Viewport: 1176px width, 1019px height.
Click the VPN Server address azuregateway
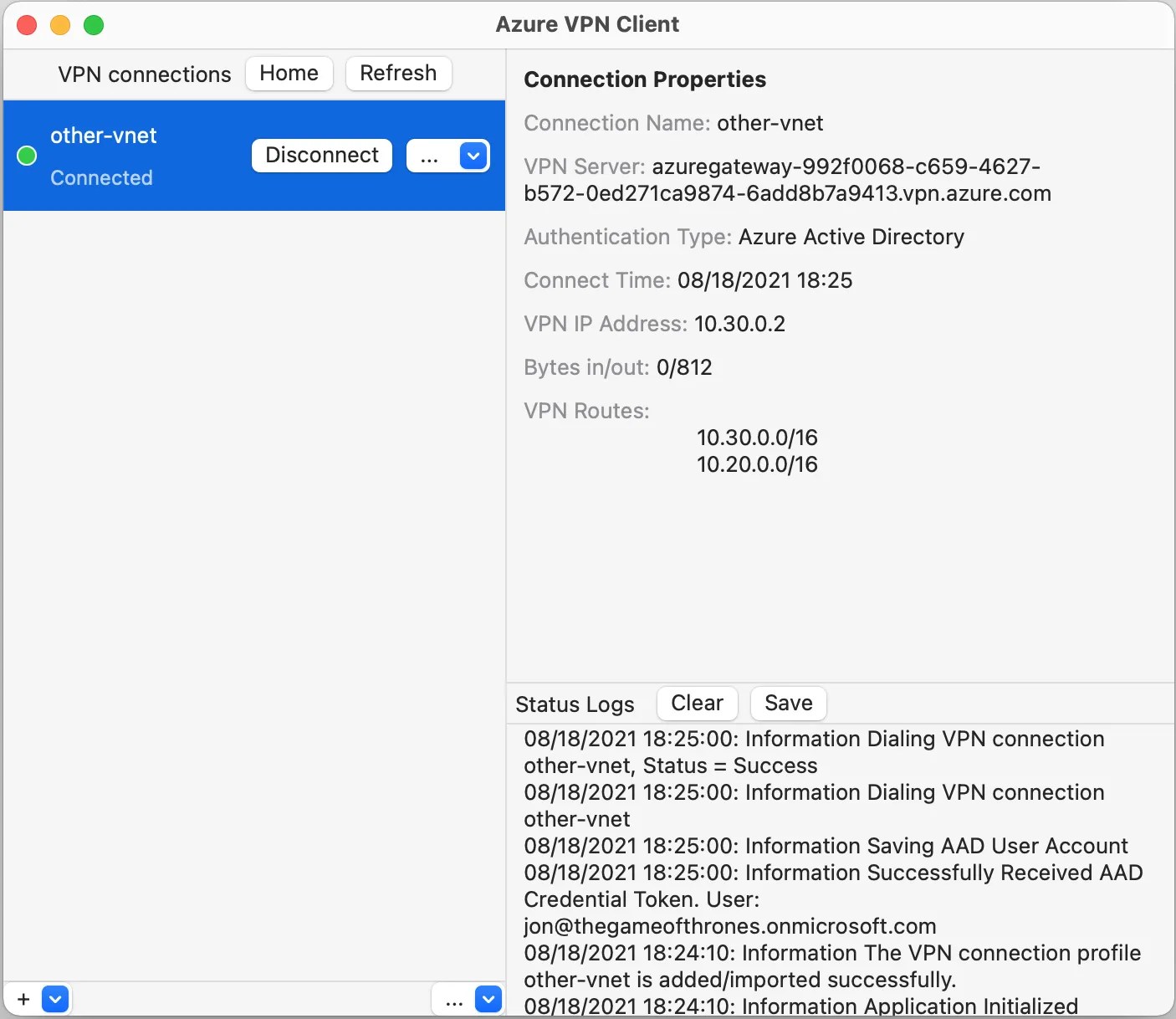point(787,180)
